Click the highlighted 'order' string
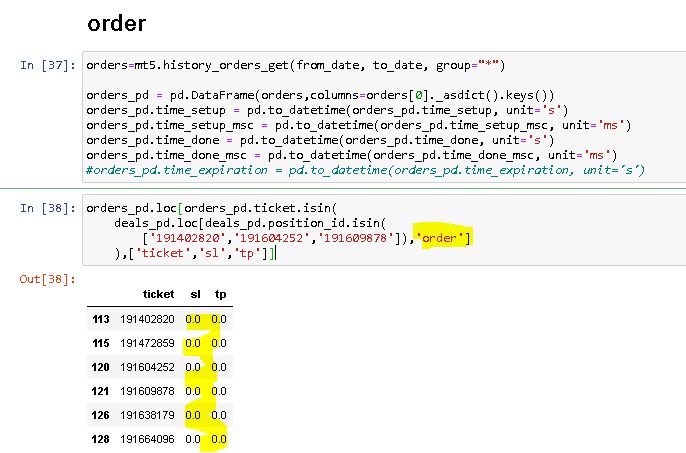Viewport: 686px width, 453px height. pyautogui.click(x=439, y=238)
